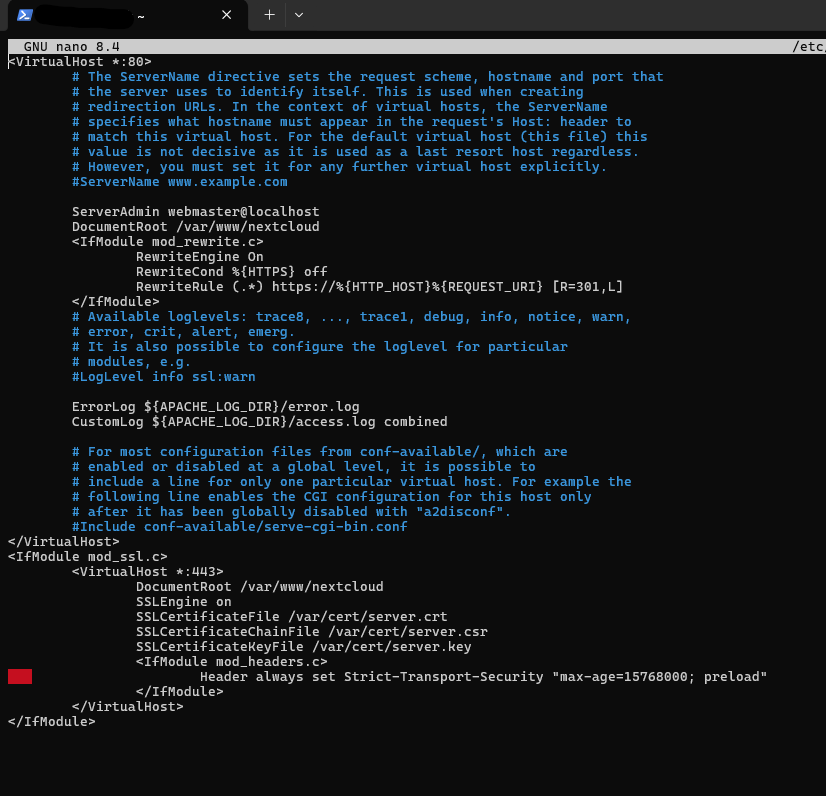Place cursor on RewriteCond %{HTTPS} off
Image resolution: width=826 pixels, height=796 pixels.
coord(231,272)
